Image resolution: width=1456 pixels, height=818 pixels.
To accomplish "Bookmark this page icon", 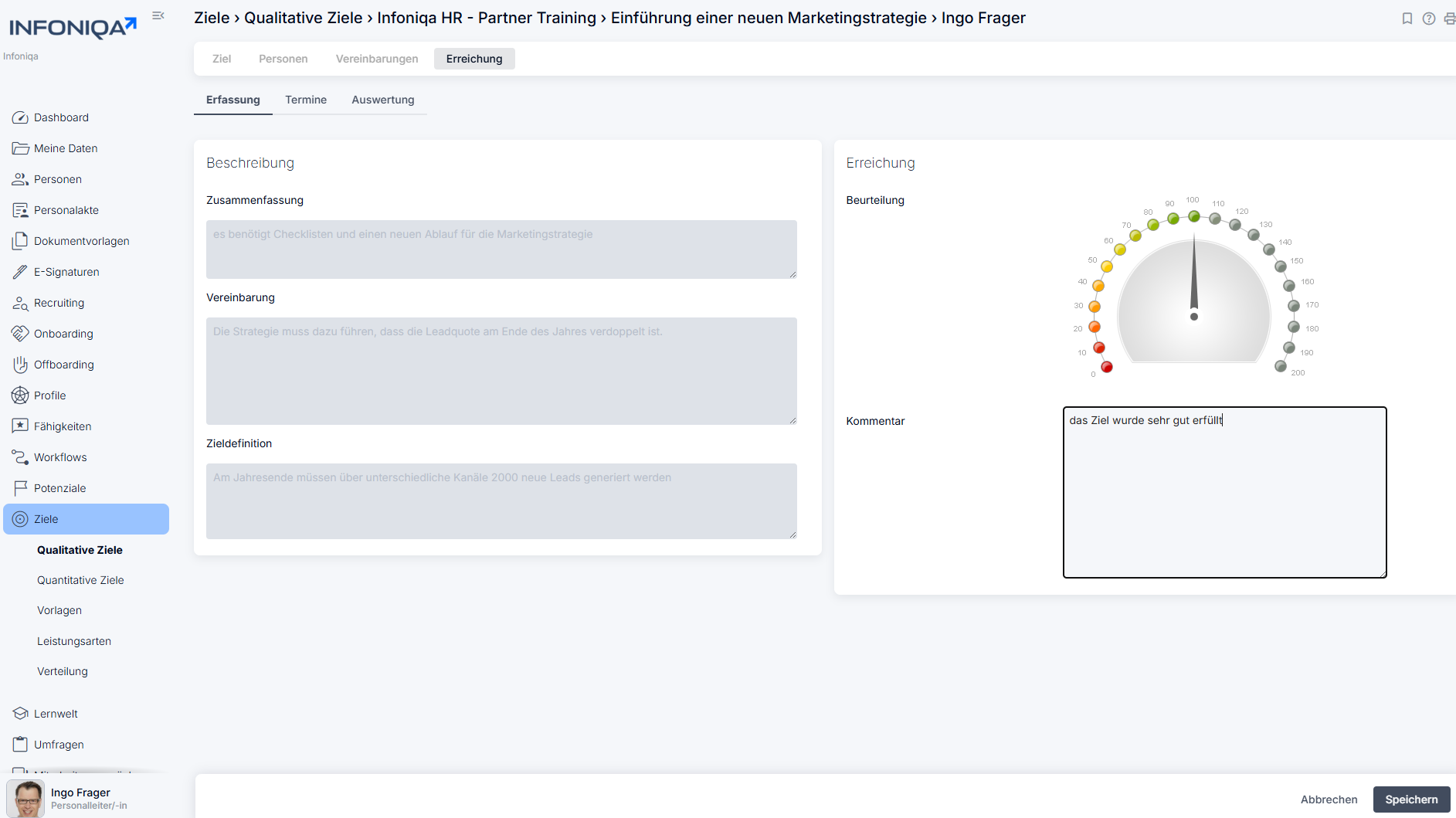I will click(1407, 19).
